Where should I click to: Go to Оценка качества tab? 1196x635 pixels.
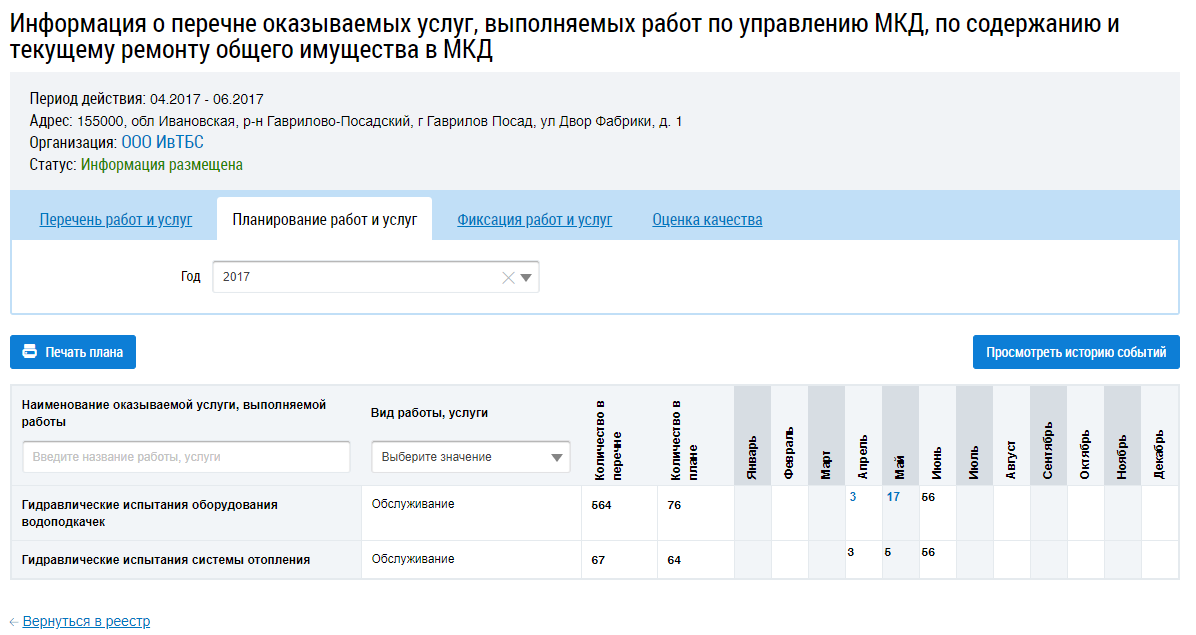click(707, 220)
